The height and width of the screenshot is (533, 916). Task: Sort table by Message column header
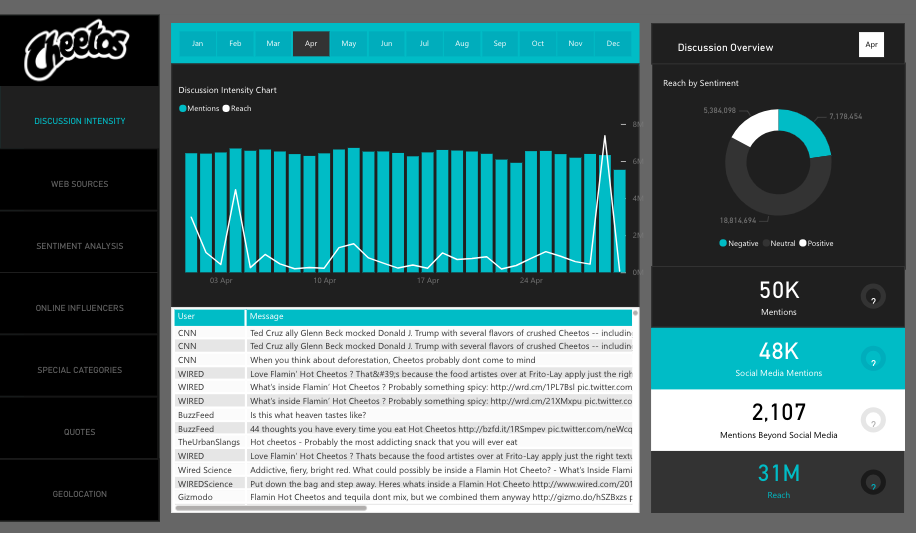(439, 316)
